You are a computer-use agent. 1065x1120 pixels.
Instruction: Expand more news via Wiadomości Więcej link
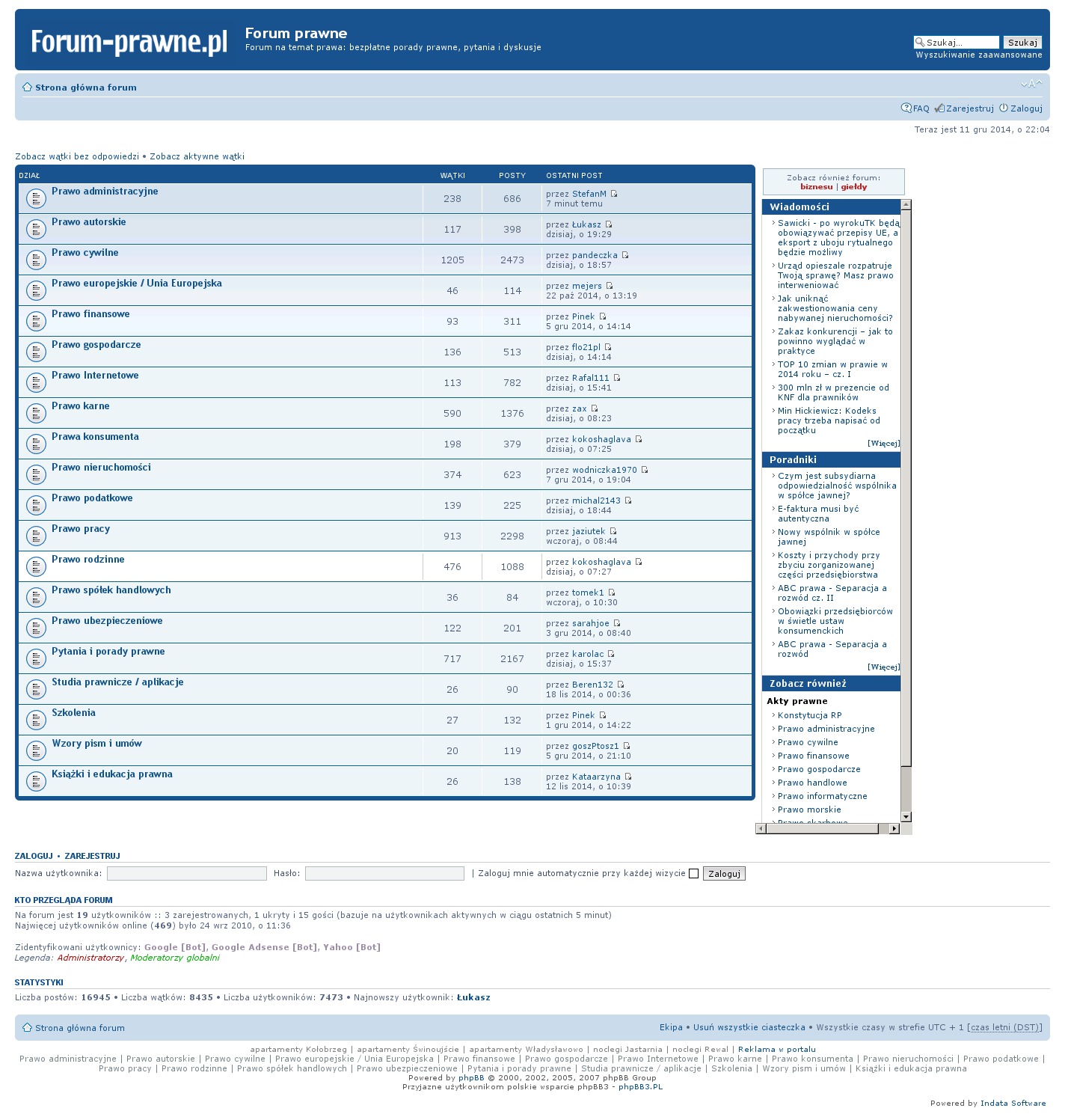coord(883,444)
